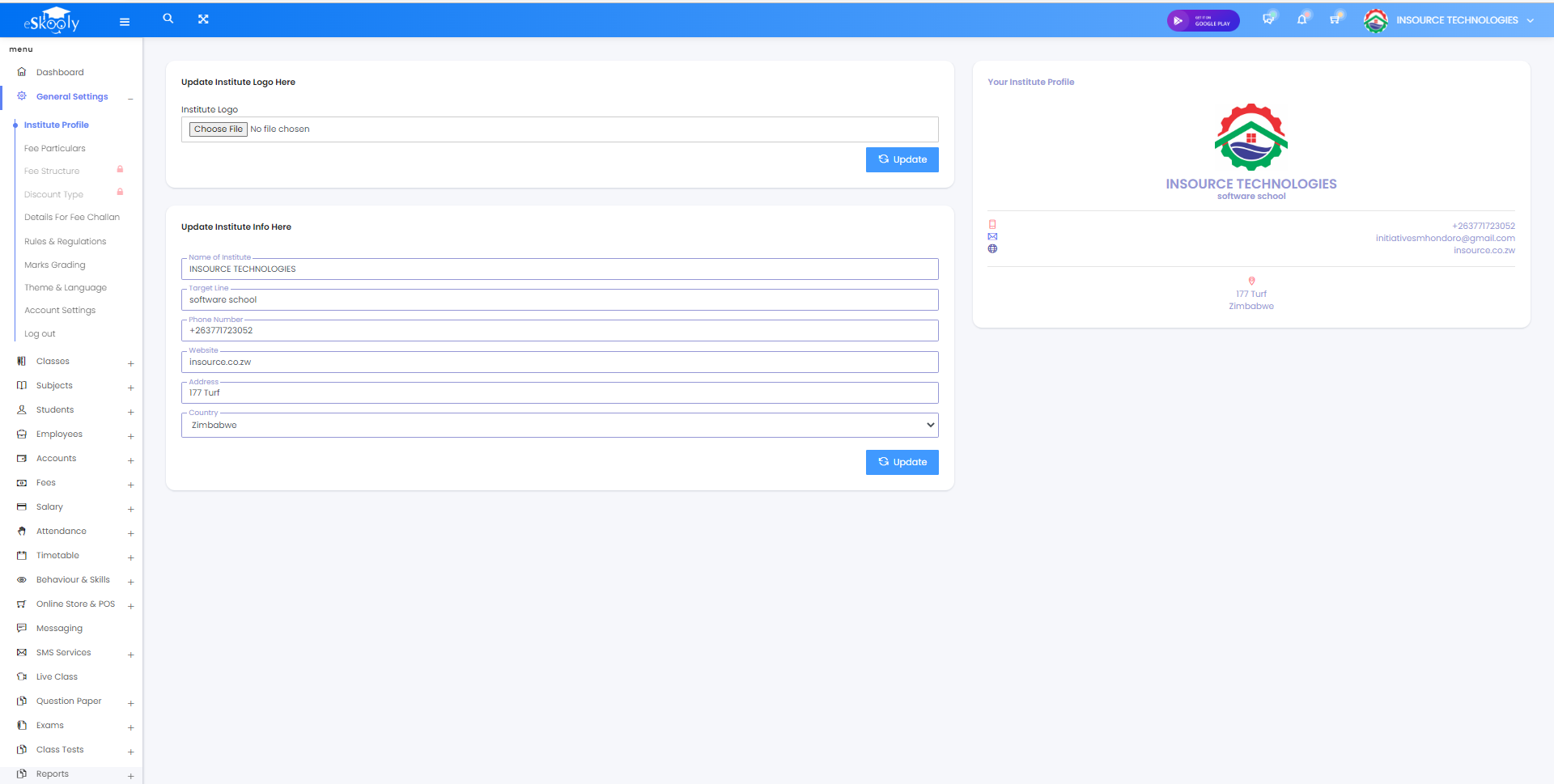Click the Target Line field
The width and height of the screenshot is (1554, 784).
pyautogui.click(x=559, y=299)
